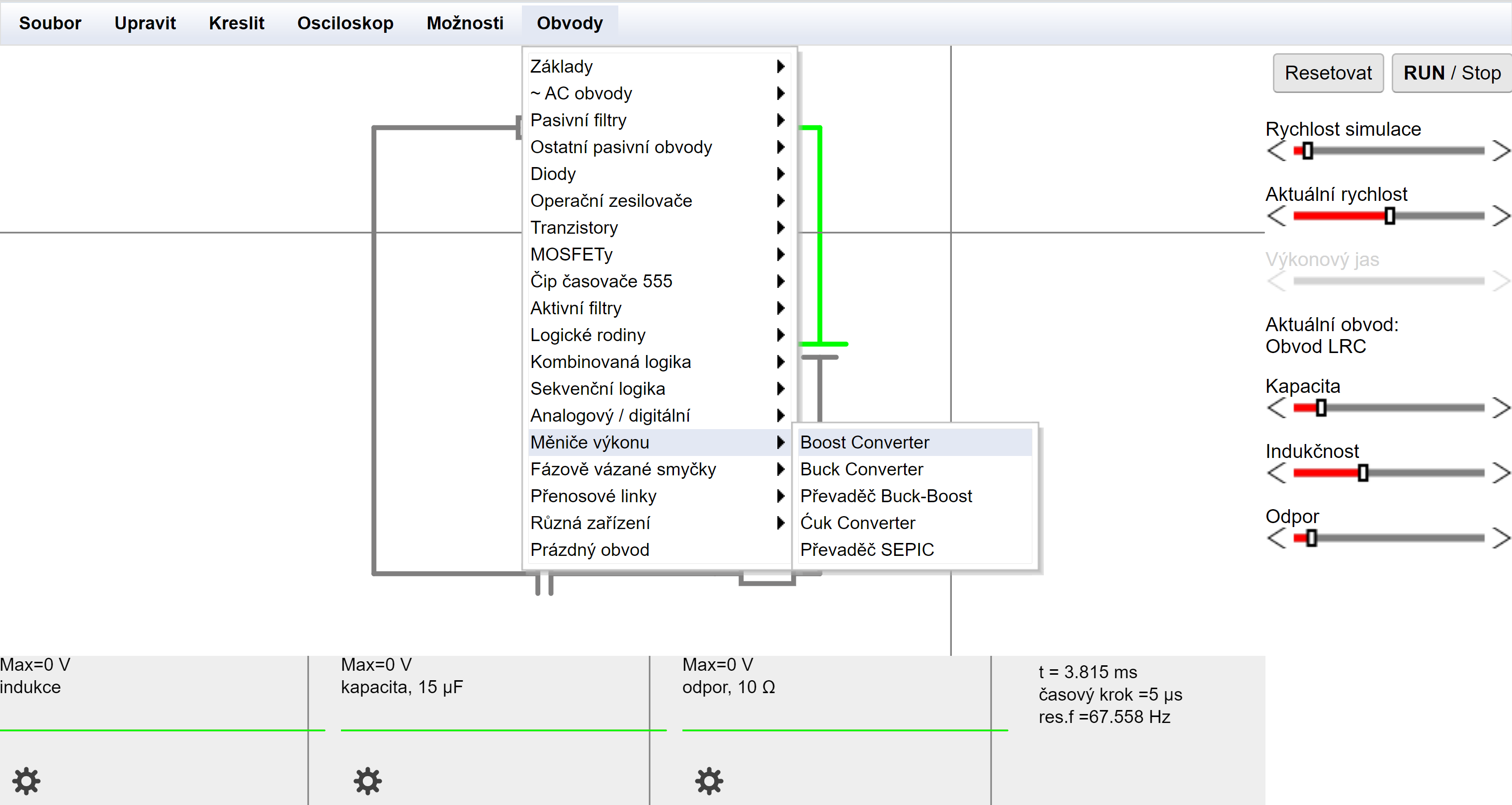Load the Prázdný obvod entry

589,549
